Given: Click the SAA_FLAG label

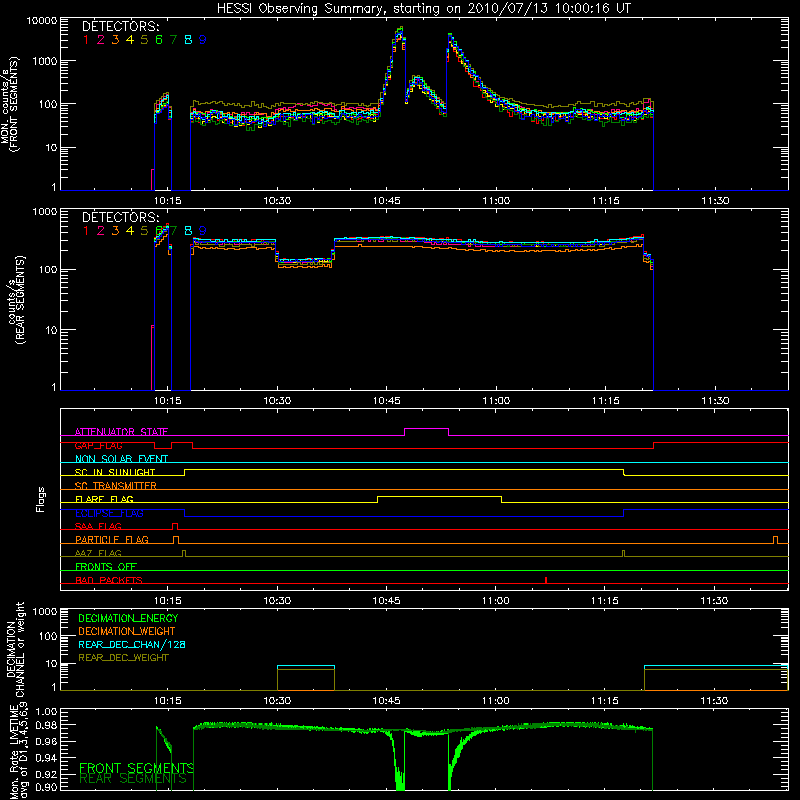Looking at the screenshot, I should (x=98, y=526).
